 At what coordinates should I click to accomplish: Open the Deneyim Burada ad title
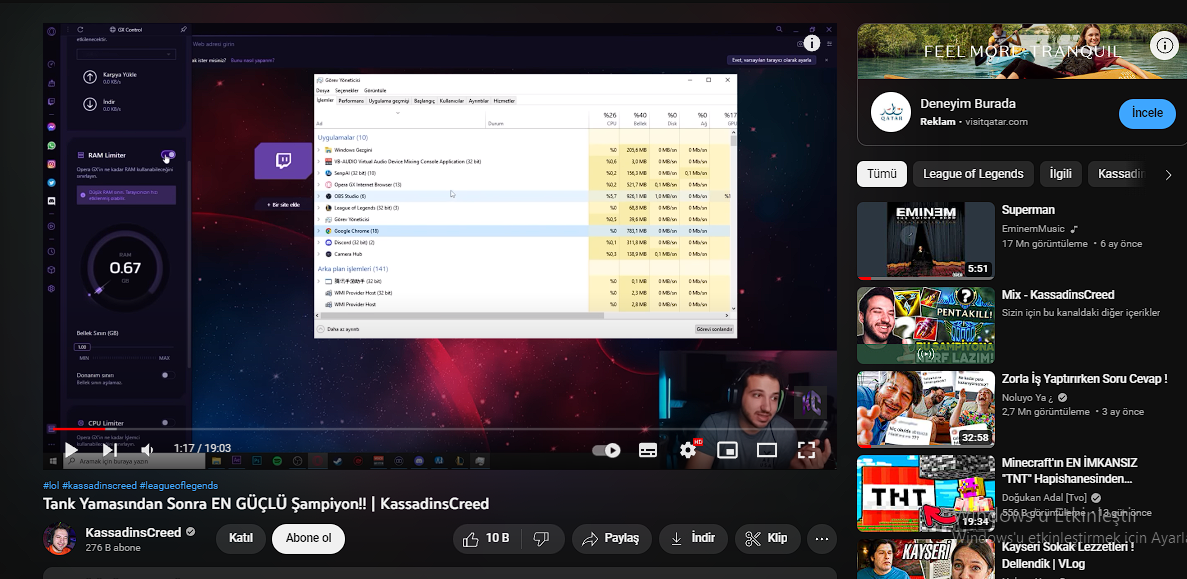(967, 104)
